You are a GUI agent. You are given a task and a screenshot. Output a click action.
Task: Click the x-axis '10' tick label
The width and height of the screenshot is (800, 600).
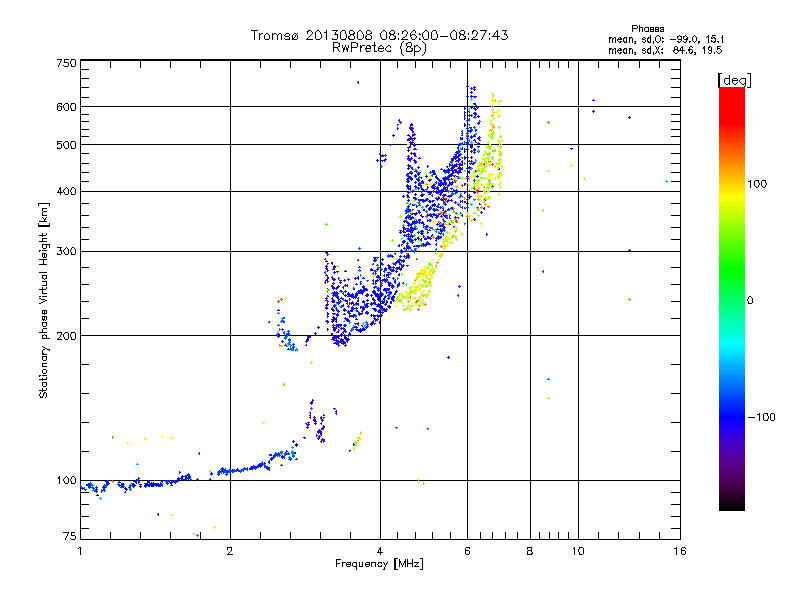(x=578, y=551)
